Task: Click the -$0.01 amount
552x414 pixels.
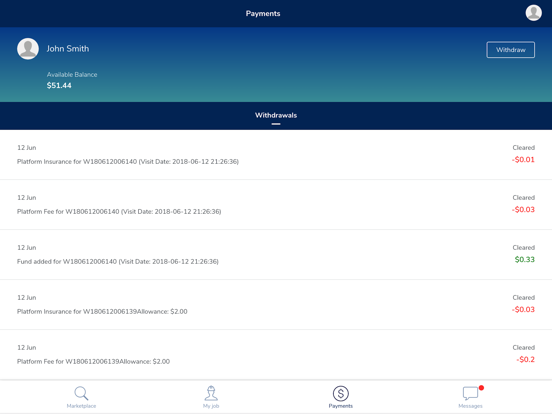Action: [523, 159]
